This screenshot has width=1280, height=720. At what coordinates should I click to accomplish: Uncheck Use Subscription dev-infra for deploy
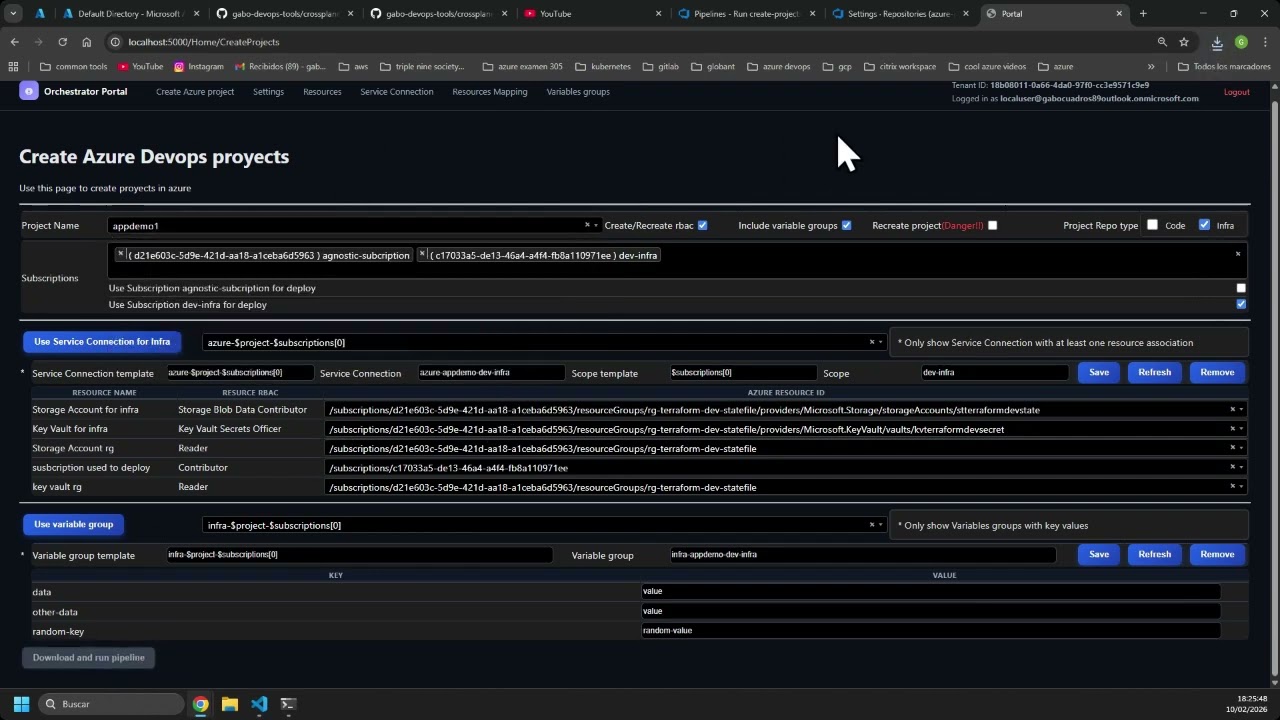[1241, 304]
